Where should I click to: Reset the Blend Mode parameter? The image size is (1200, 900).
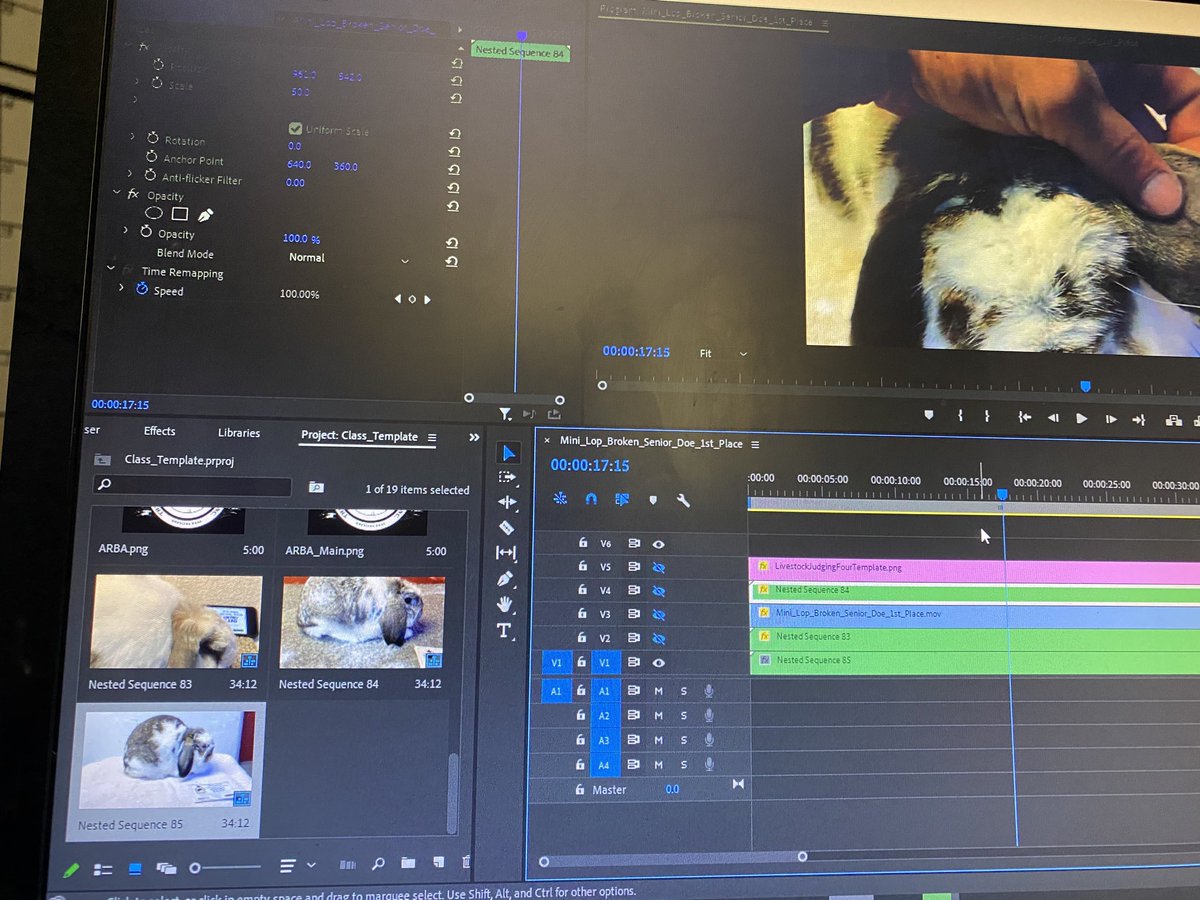tap(452, 261)
